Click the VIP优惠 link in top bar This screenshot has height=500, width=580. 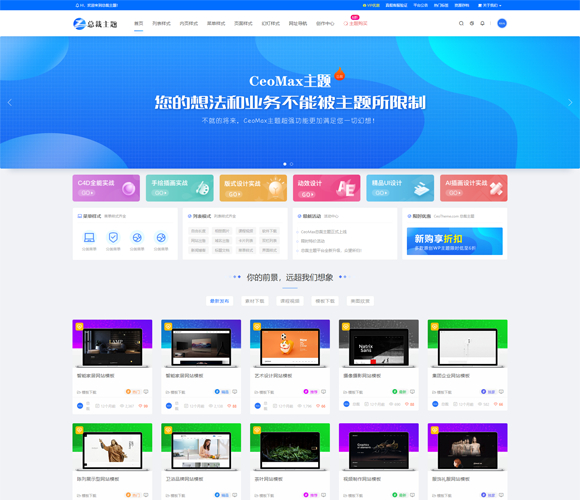[x=371, y=5]
